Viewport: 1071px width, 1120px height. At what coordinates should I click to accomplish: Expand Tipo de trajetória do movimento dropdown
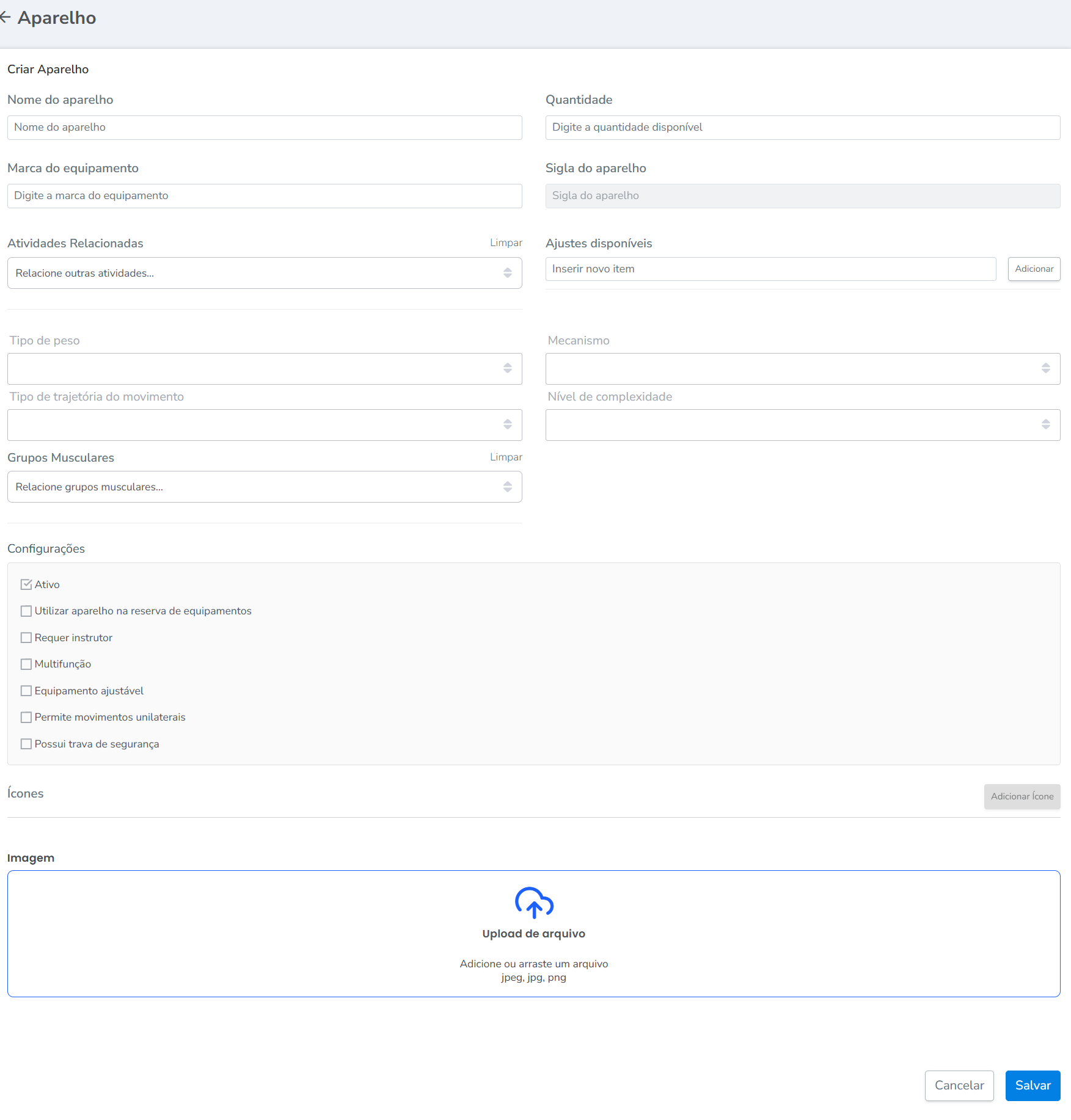point(264,424)
